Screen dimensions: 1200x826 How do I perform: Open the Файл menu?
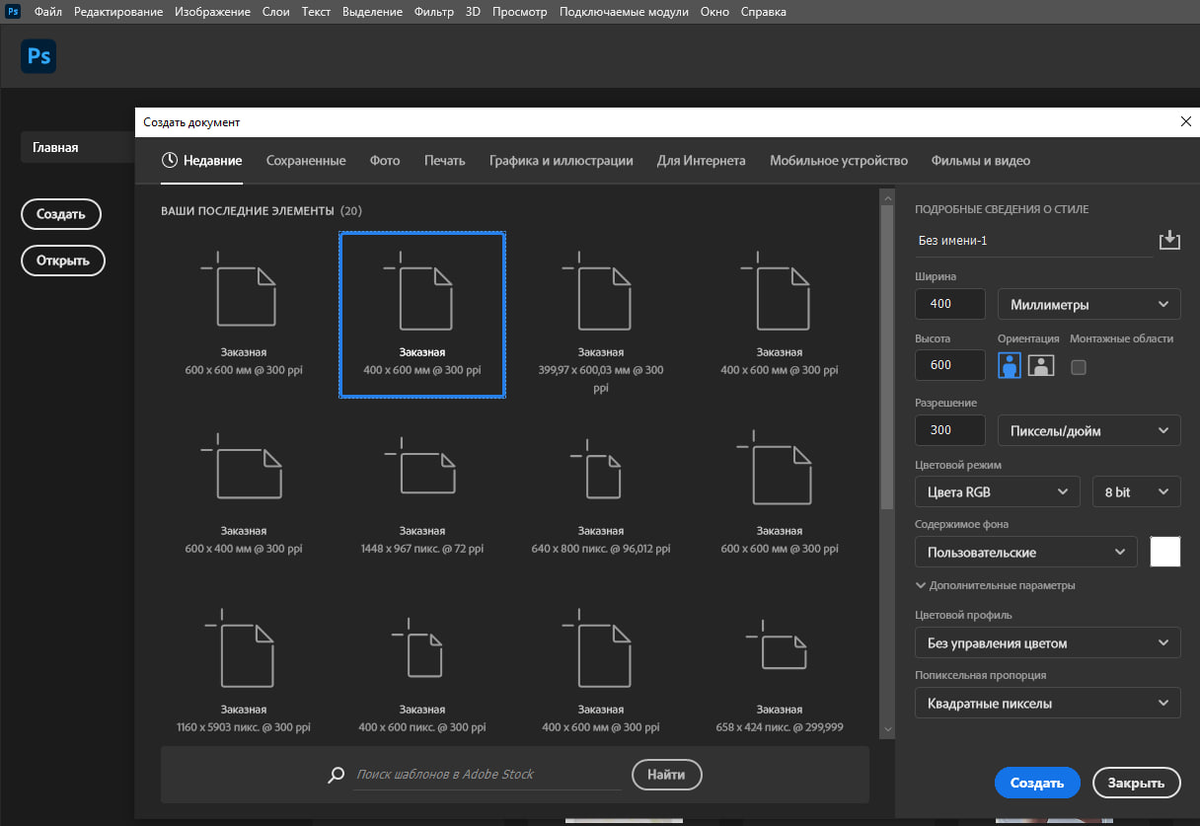click(x=48, y=12)
